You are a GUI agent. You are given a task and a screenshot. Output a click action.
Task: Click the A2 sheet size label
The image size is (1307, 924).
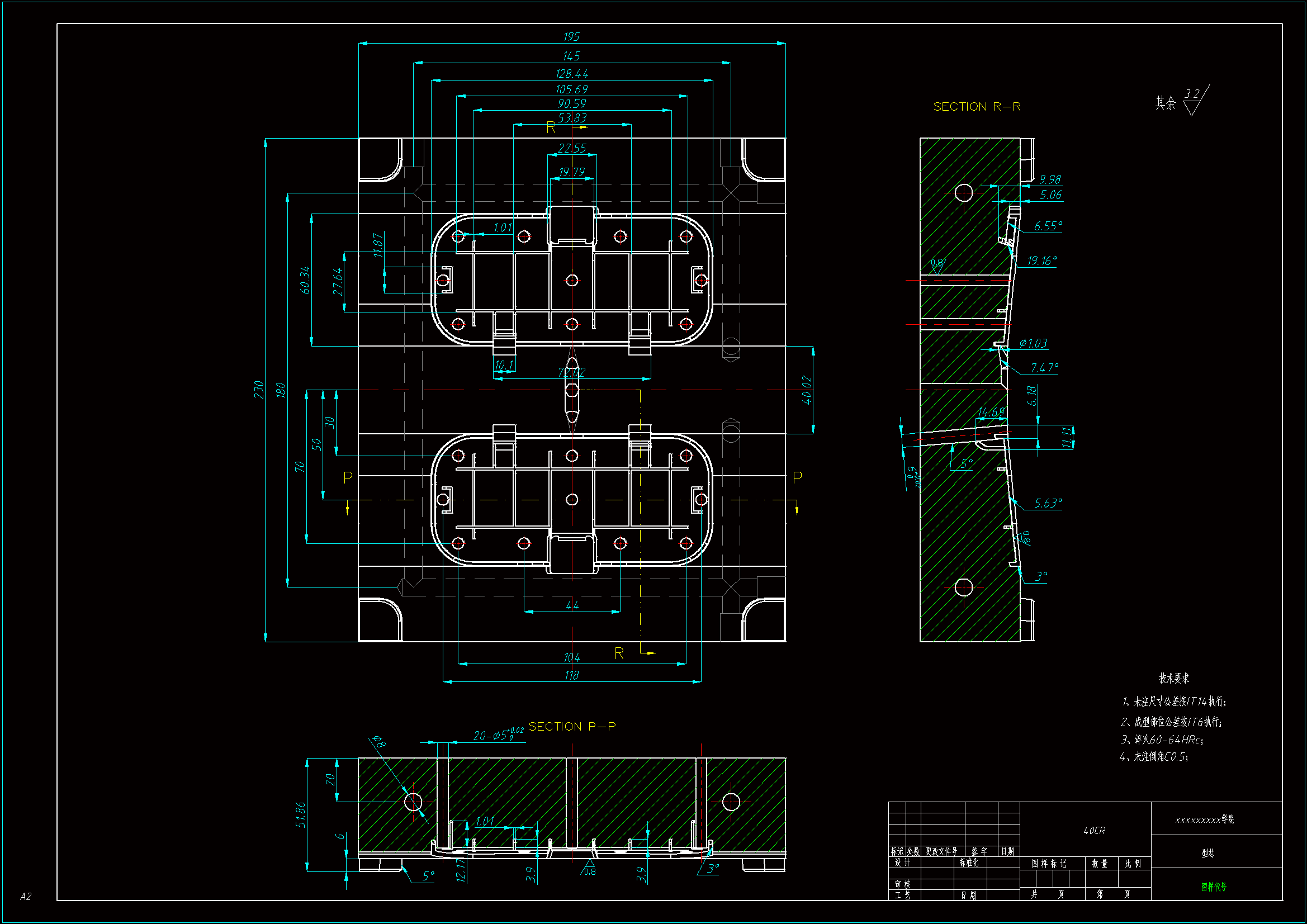click(x=26, y=896)
